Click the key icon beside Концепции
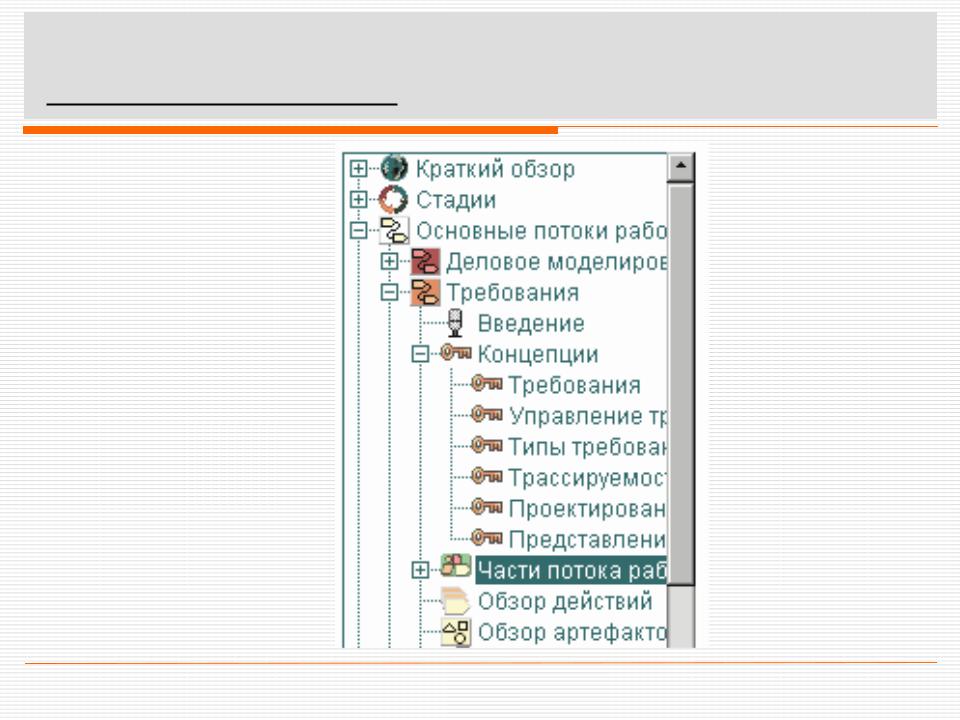Image resolution: width=960 pixels, height=720 pixels. tap(456, 353)
